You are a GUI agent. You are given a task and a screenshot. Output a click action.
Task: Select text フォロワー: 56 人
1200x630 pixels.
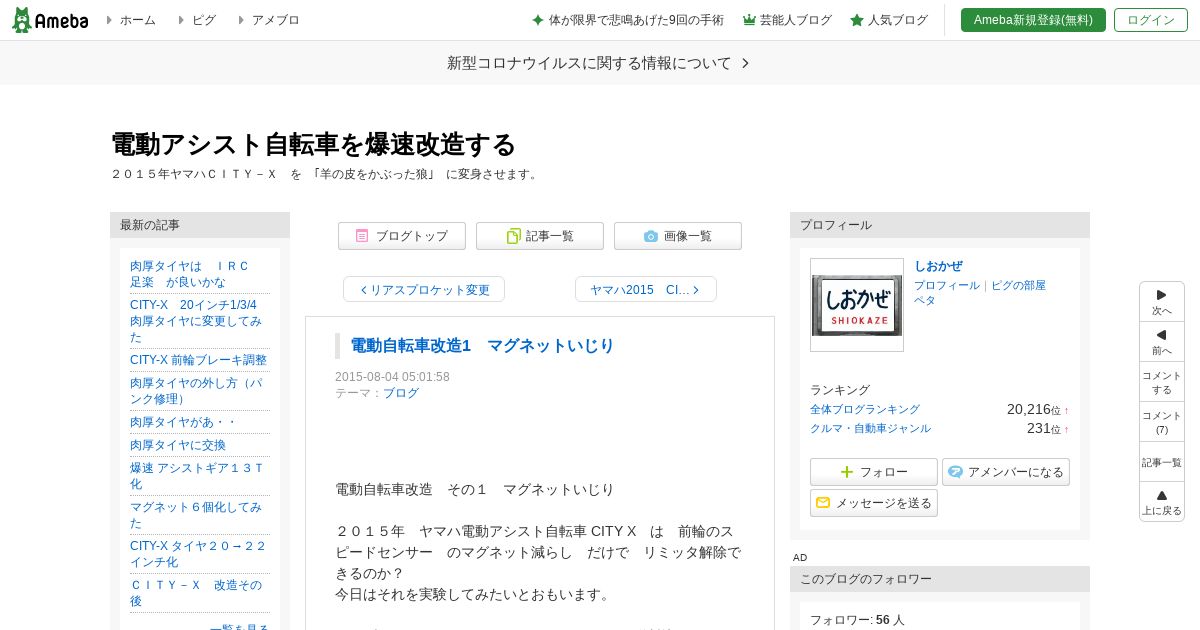[x=857, y=620]
